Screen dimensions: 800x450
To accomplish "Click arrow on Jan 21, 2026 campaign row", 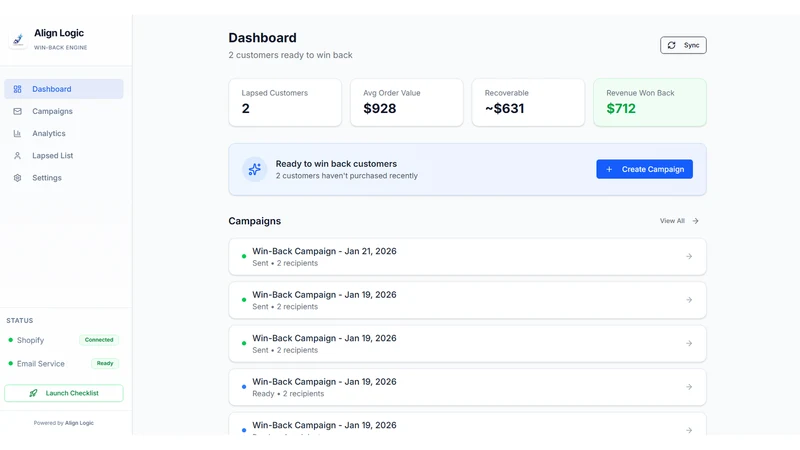I will click(689, 256).
